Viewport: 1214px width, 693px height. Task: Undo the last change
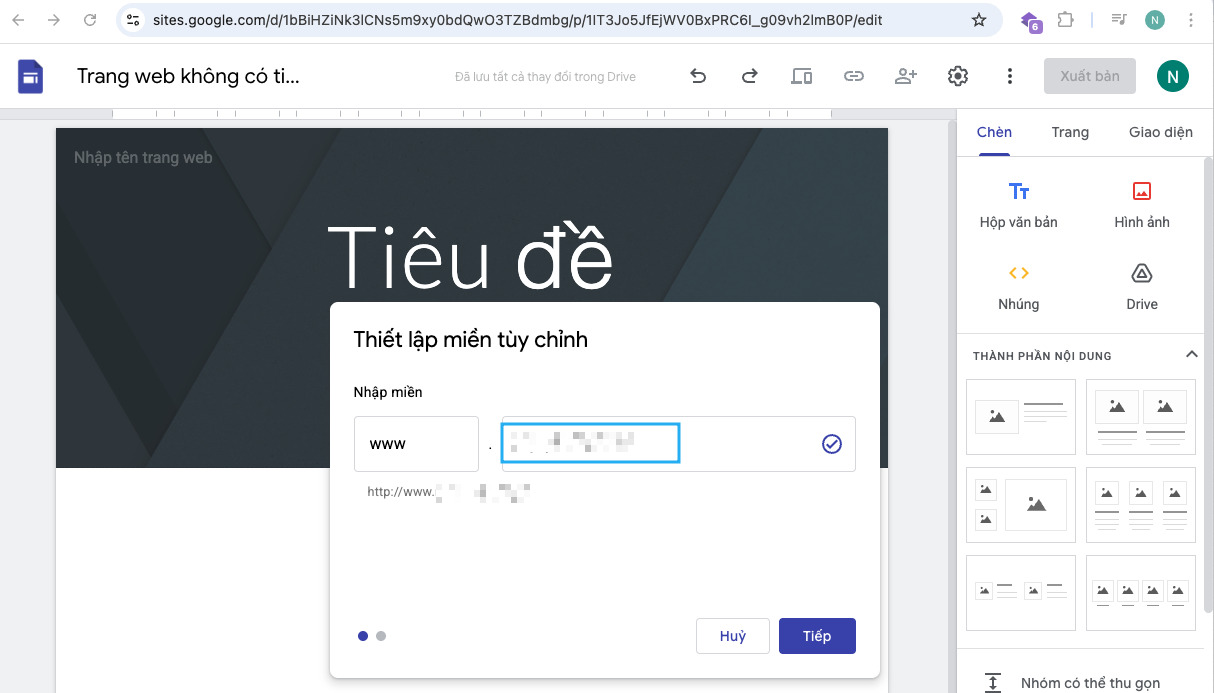point(697,75)
